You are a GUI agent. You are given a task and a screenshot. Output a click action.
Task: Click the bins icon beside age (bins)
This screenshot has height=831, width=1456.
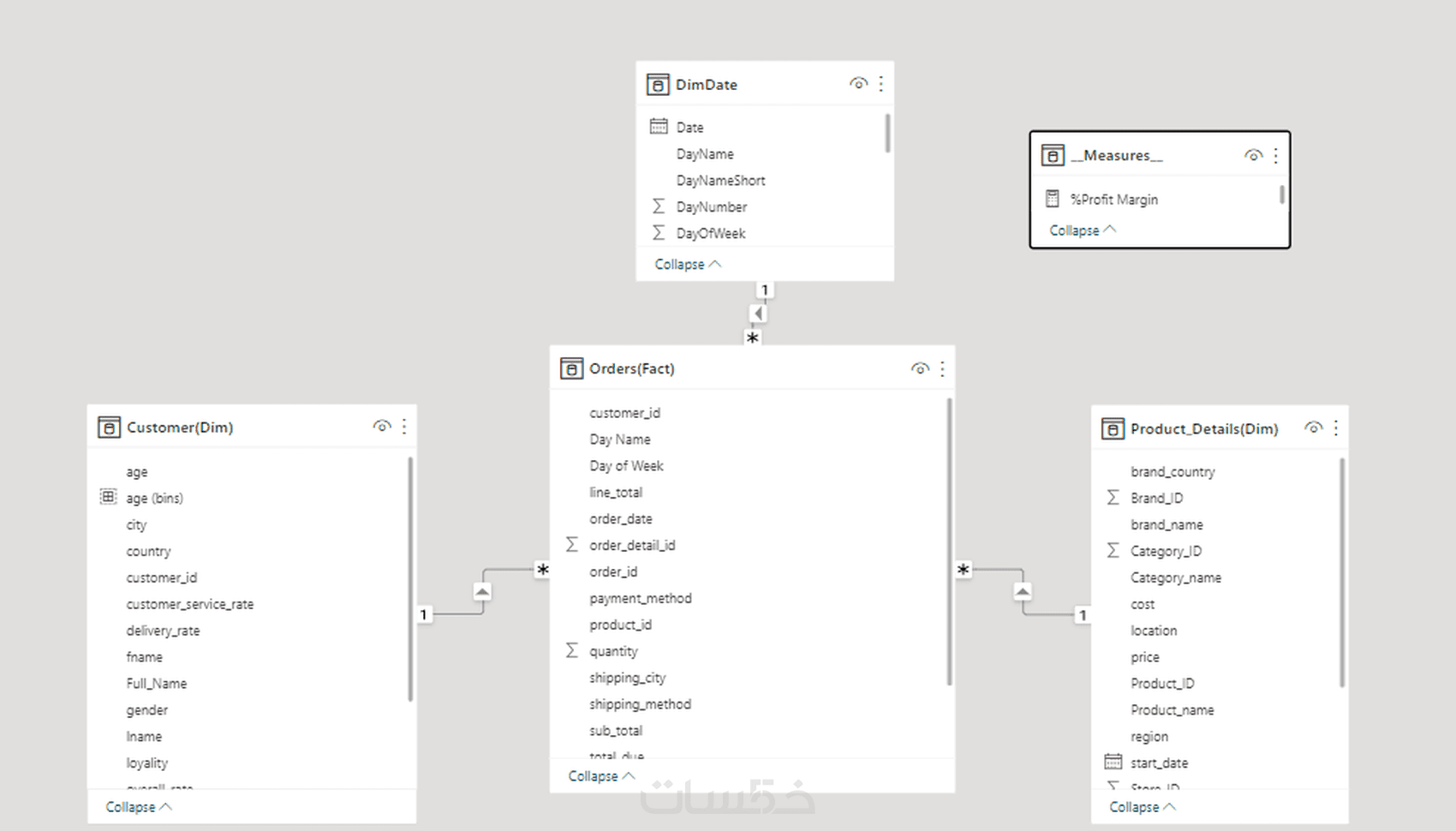coord(108,497)
